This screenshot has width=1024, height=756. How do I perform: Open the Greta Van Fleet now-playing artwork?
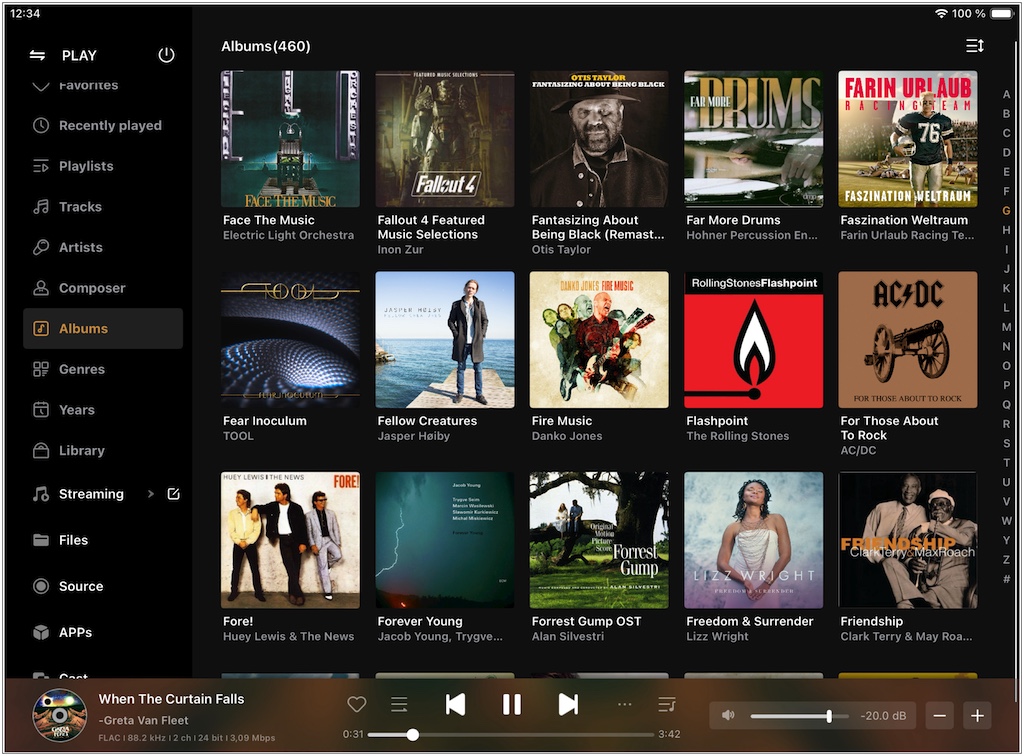(59, 716)
